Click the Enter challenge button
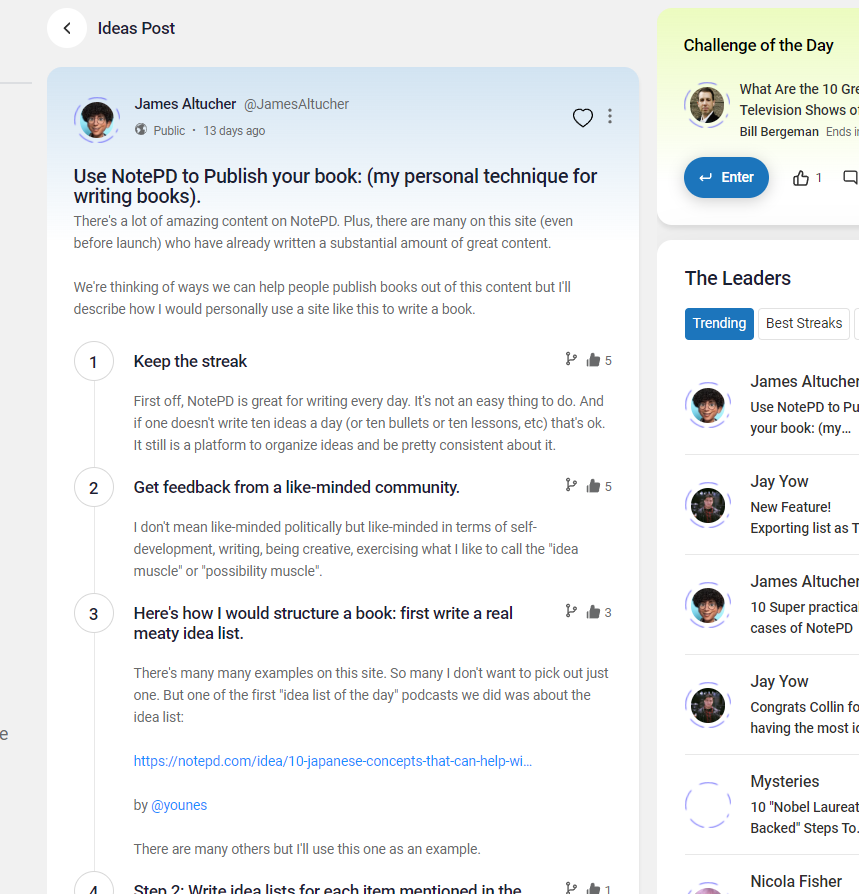This screenshot has width=859, height=894. coord(726,177)
